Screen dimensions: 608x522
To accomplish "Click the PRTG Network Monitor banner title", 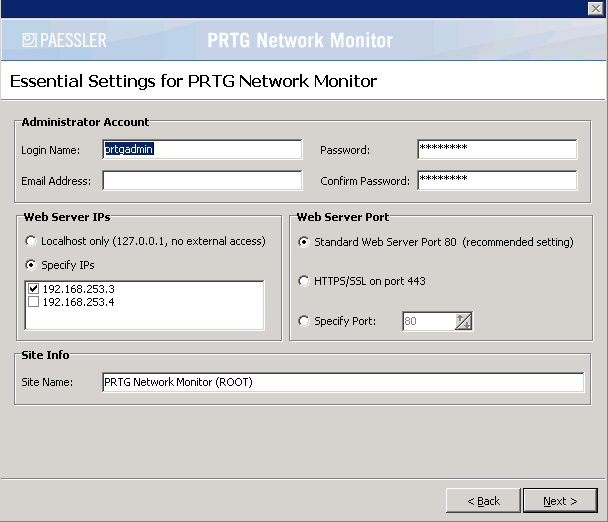I will [300, 40].
